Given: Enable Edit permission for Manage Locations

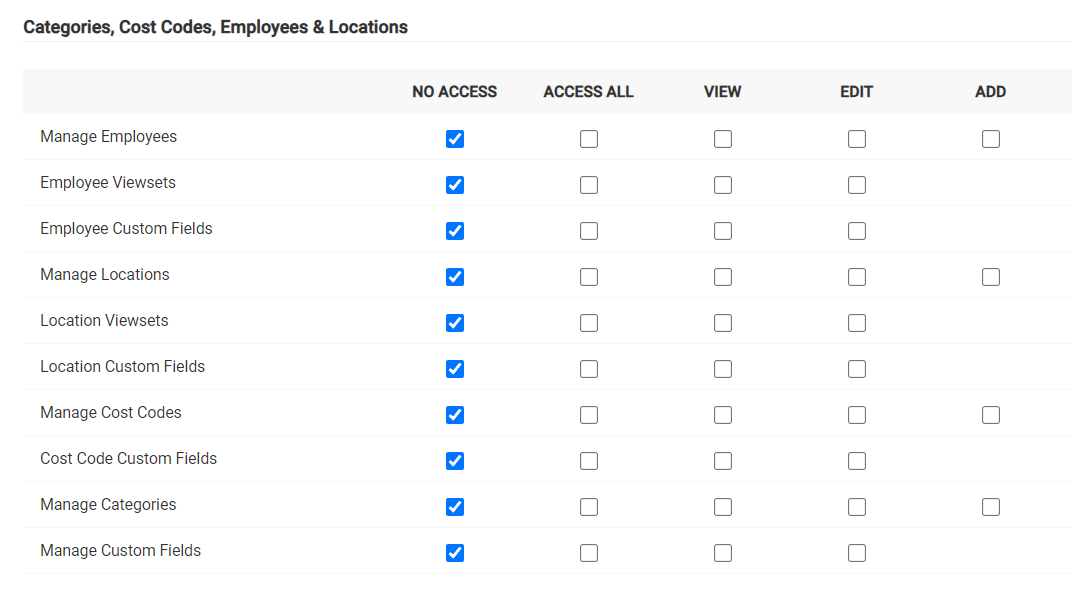Looking at the screenshot, I should pyautogui.click(x=857, y=277).
